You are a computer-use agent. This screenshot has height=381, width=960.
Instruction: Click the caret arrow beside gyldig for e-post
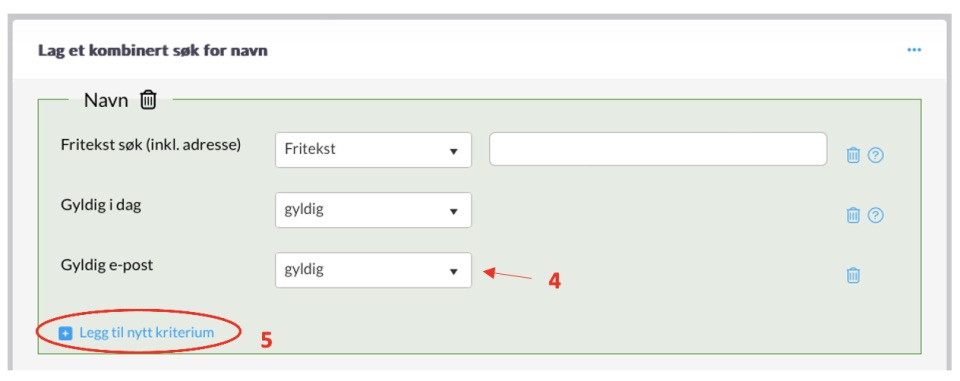coord(454,271)
